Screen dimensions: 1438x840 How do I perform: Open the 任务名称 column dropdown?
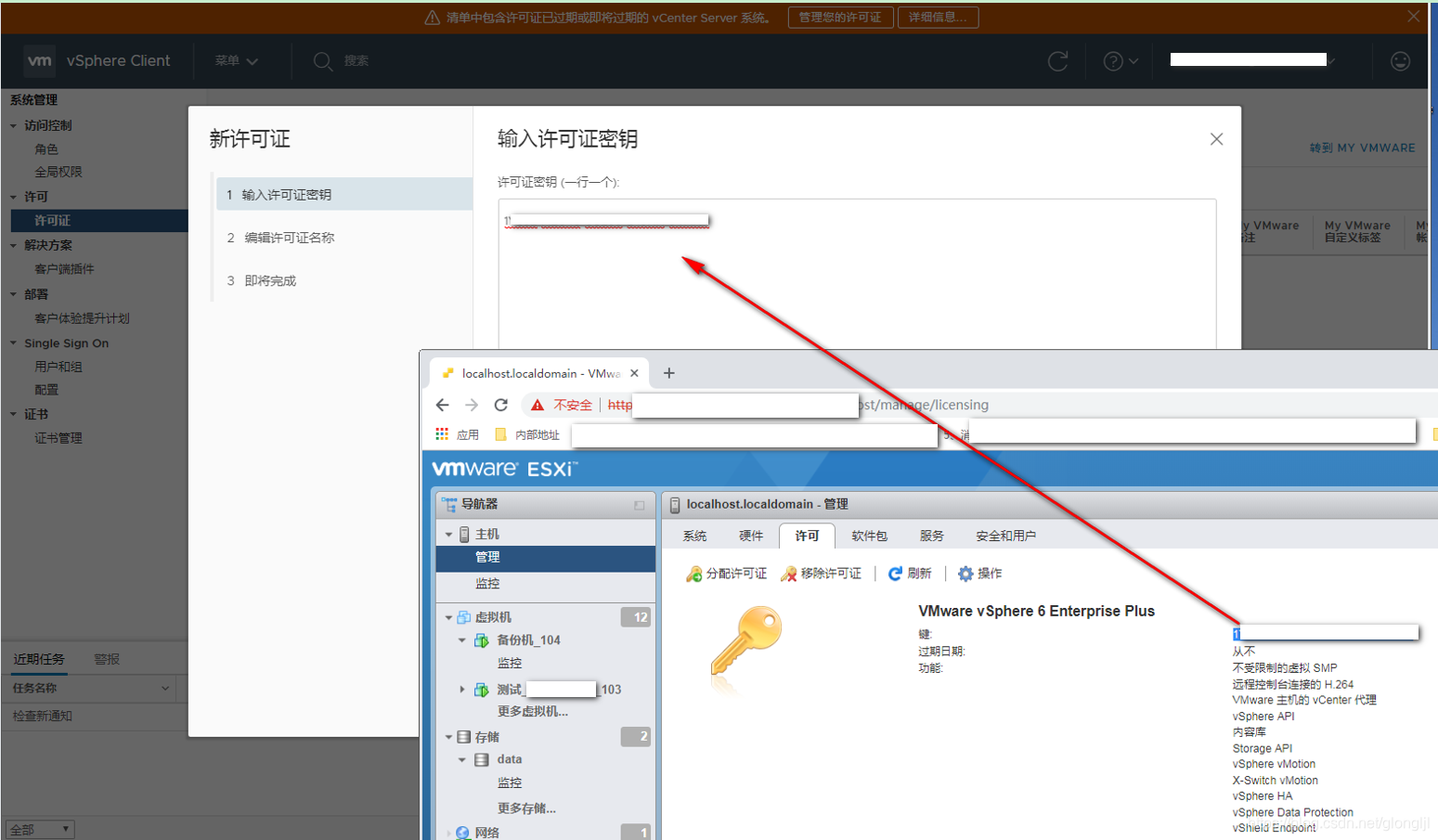[x=164, y=689]
